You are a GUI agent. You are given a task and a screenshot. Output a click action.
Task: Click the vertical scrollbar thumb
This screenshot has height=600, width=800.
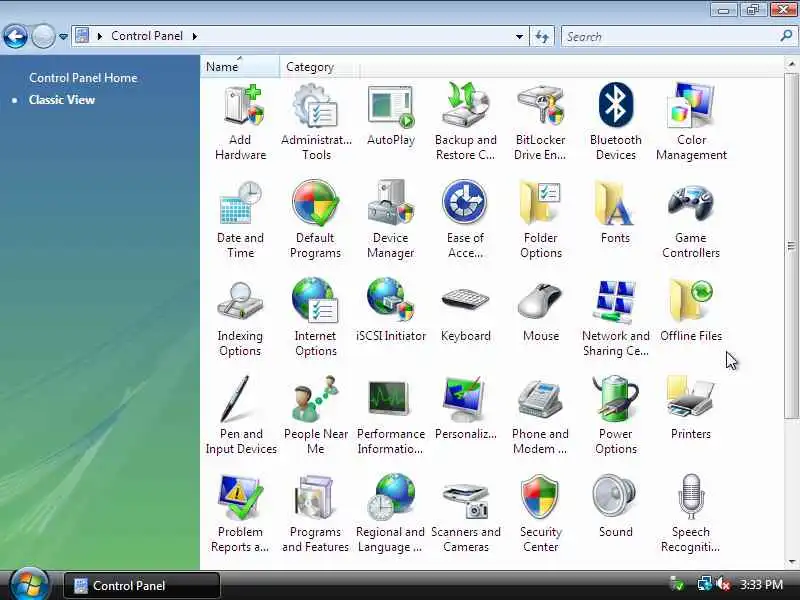click(x=791, y=246)
